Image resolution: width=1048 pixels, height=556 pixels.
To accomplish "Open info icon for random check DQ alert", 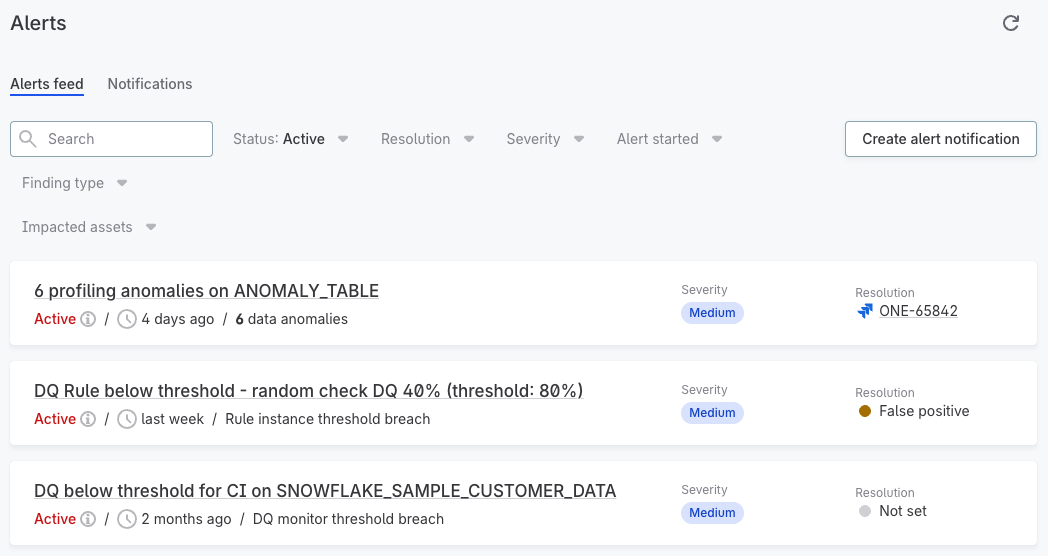I will [x=88, y=419].
